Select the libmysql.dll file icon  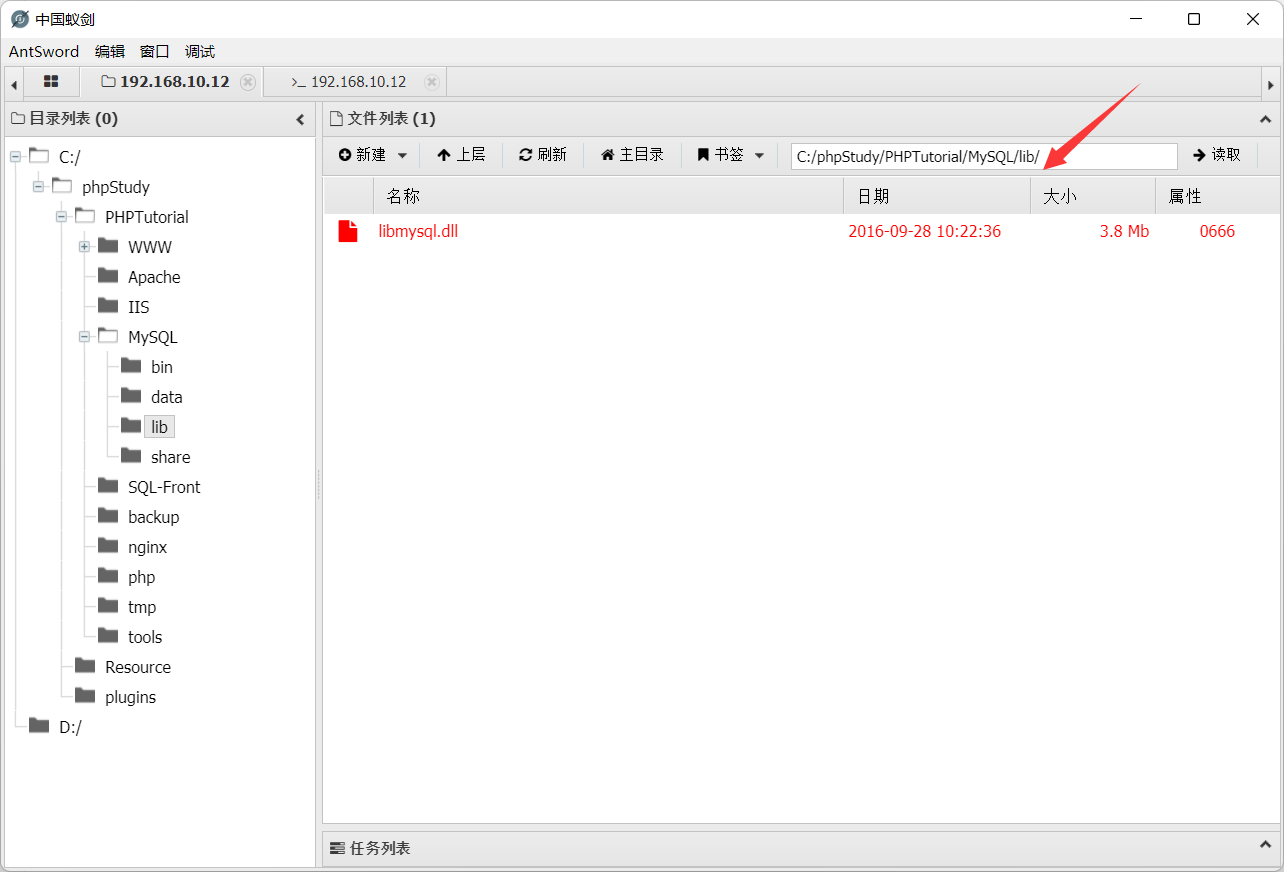pyautogui.click(x=348, y=231)
